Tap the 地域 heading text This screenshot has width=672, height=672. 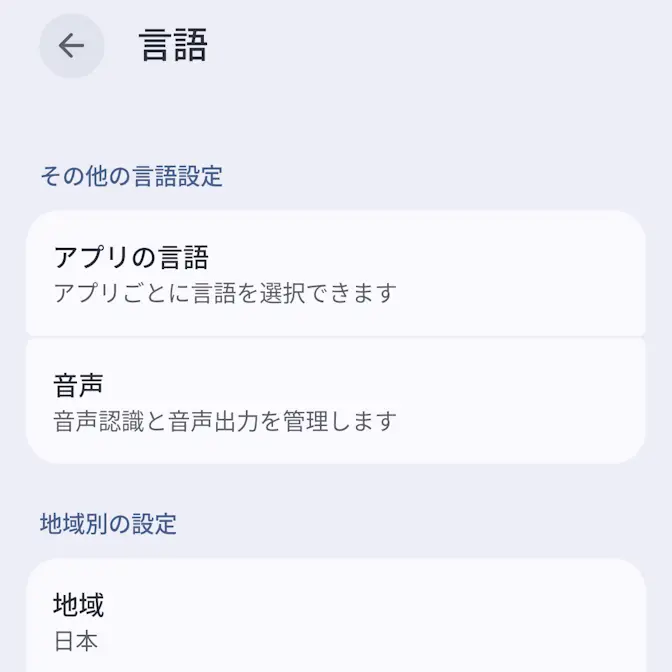pyautogui.click(x=78, y=605)
